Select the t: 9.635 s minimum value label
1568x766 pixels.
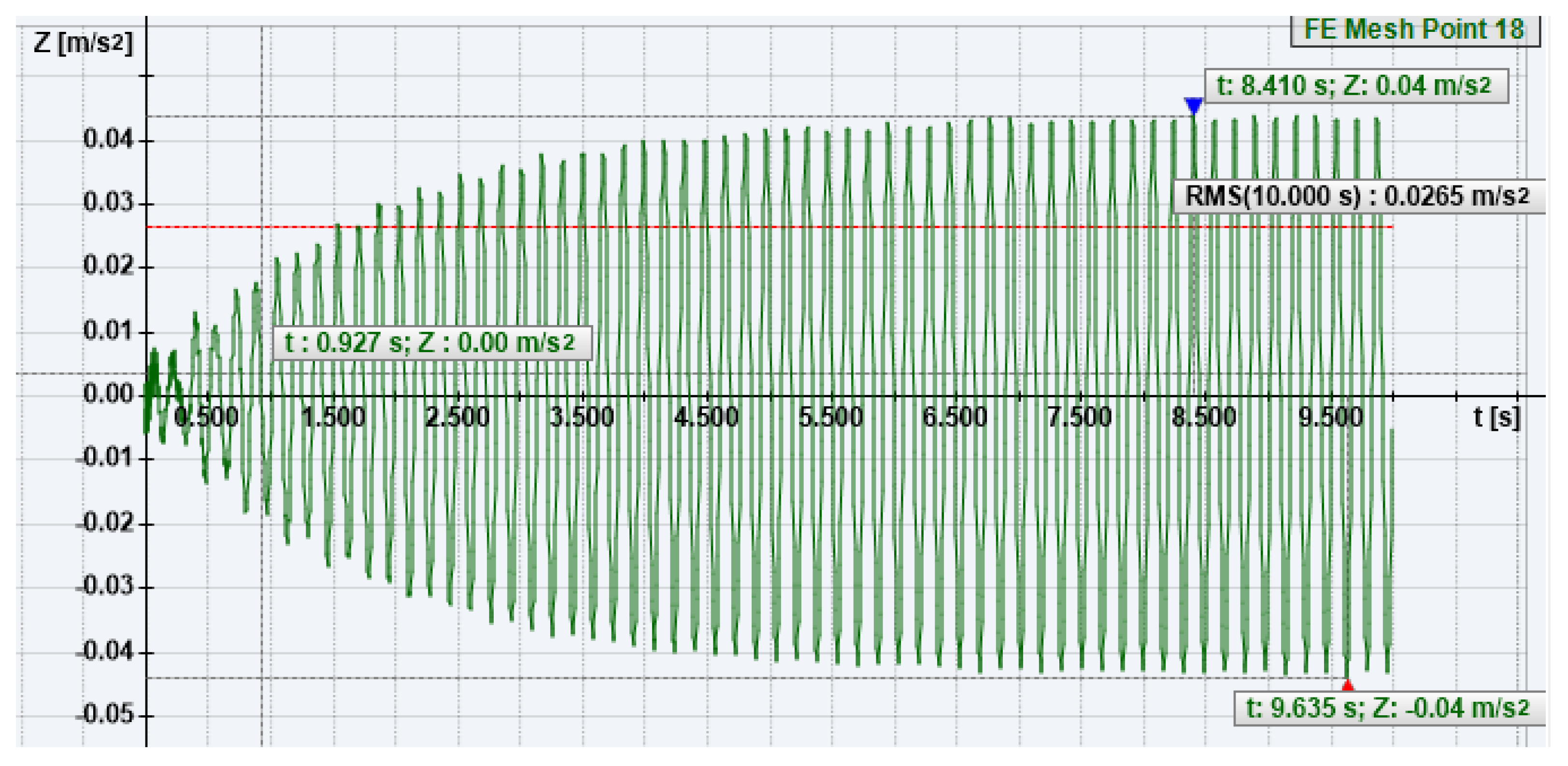1388,709
